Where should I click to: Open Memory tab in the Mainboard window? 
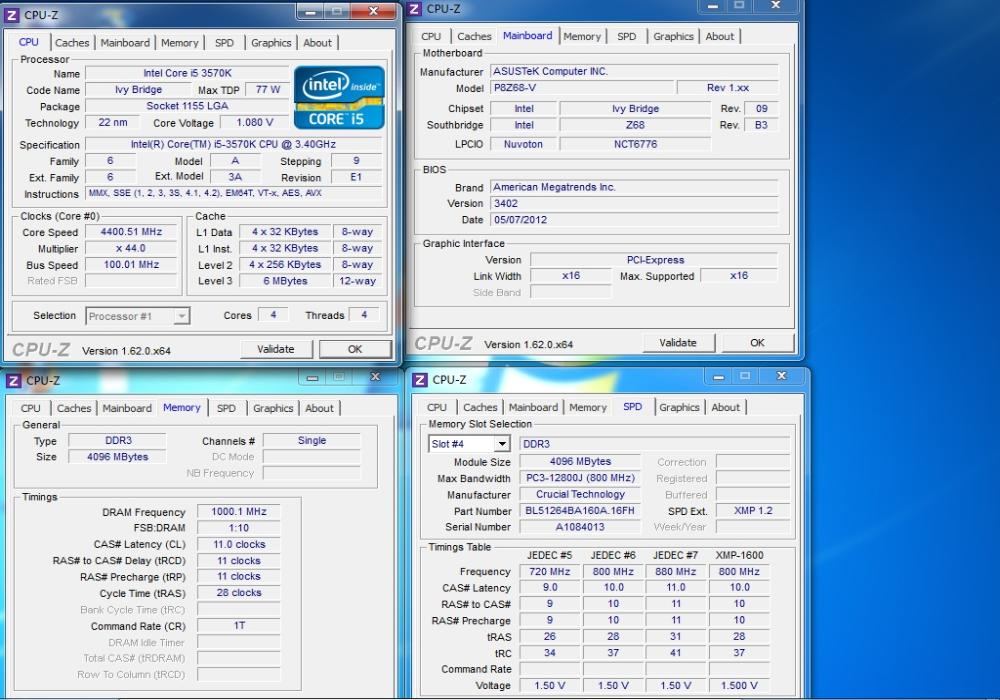point(582,36)
